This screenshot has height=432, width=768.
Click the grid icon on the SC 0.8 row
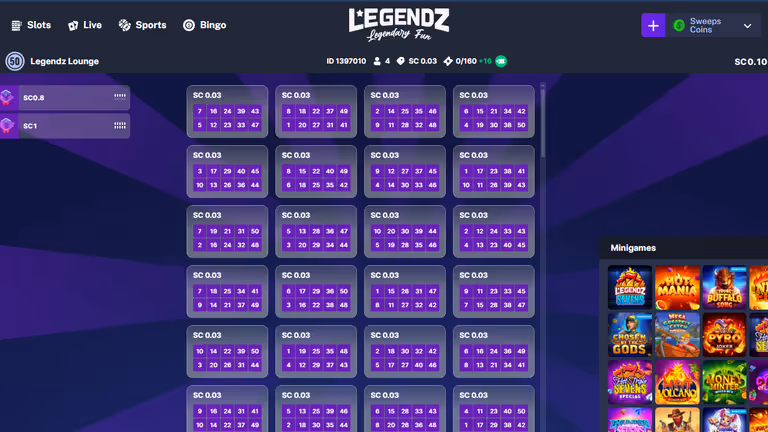pyautogui.click(x=120, y=97)
